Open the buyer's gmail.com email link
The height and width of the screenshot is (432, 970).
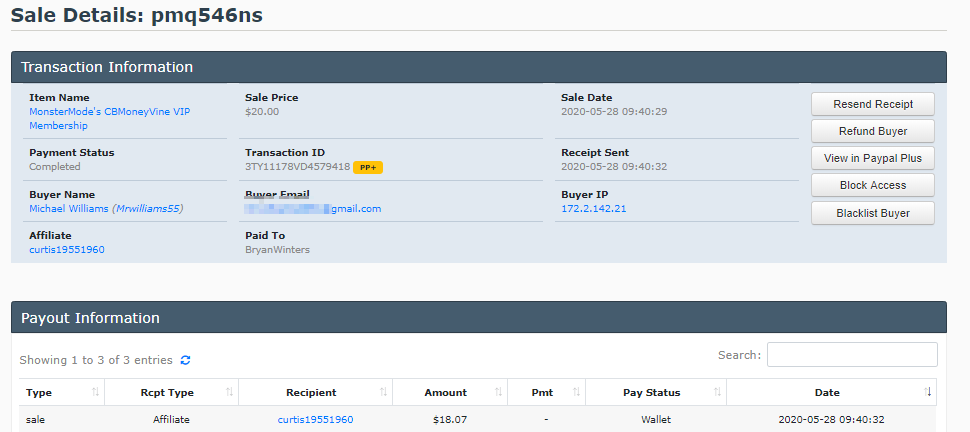[313, 209]
